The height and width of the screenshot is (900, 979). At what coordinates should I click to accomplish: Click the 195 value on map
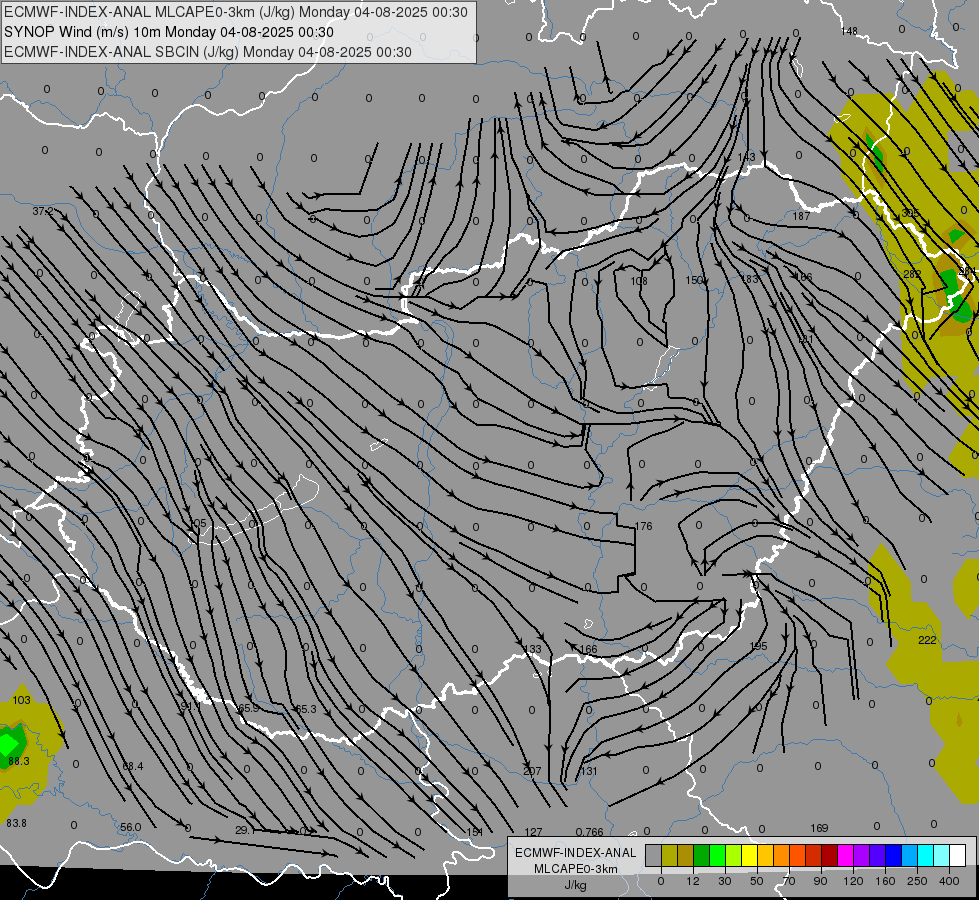click(758, 646)
